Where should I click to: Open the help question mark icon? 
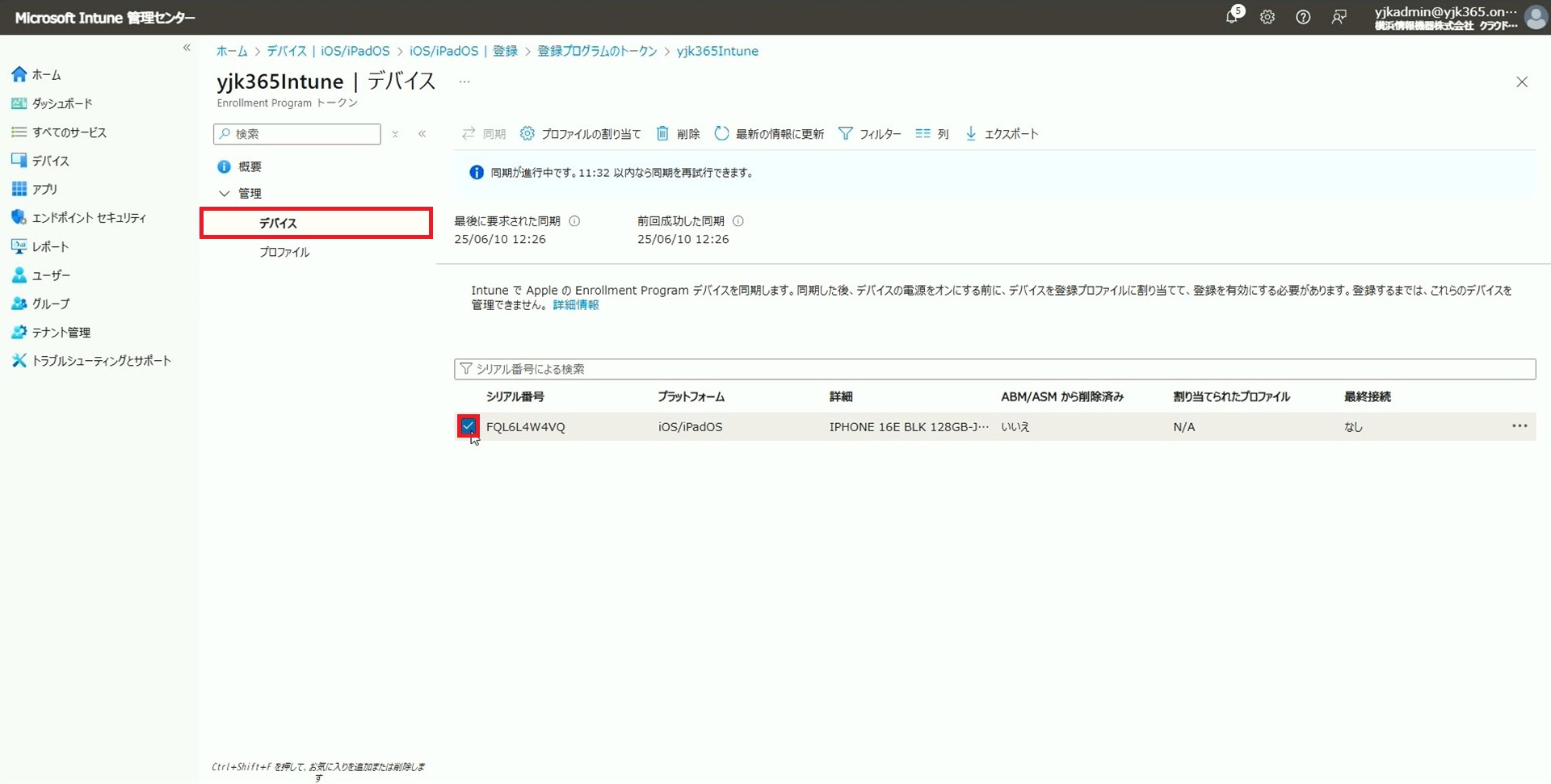[x=1303, y=17]
